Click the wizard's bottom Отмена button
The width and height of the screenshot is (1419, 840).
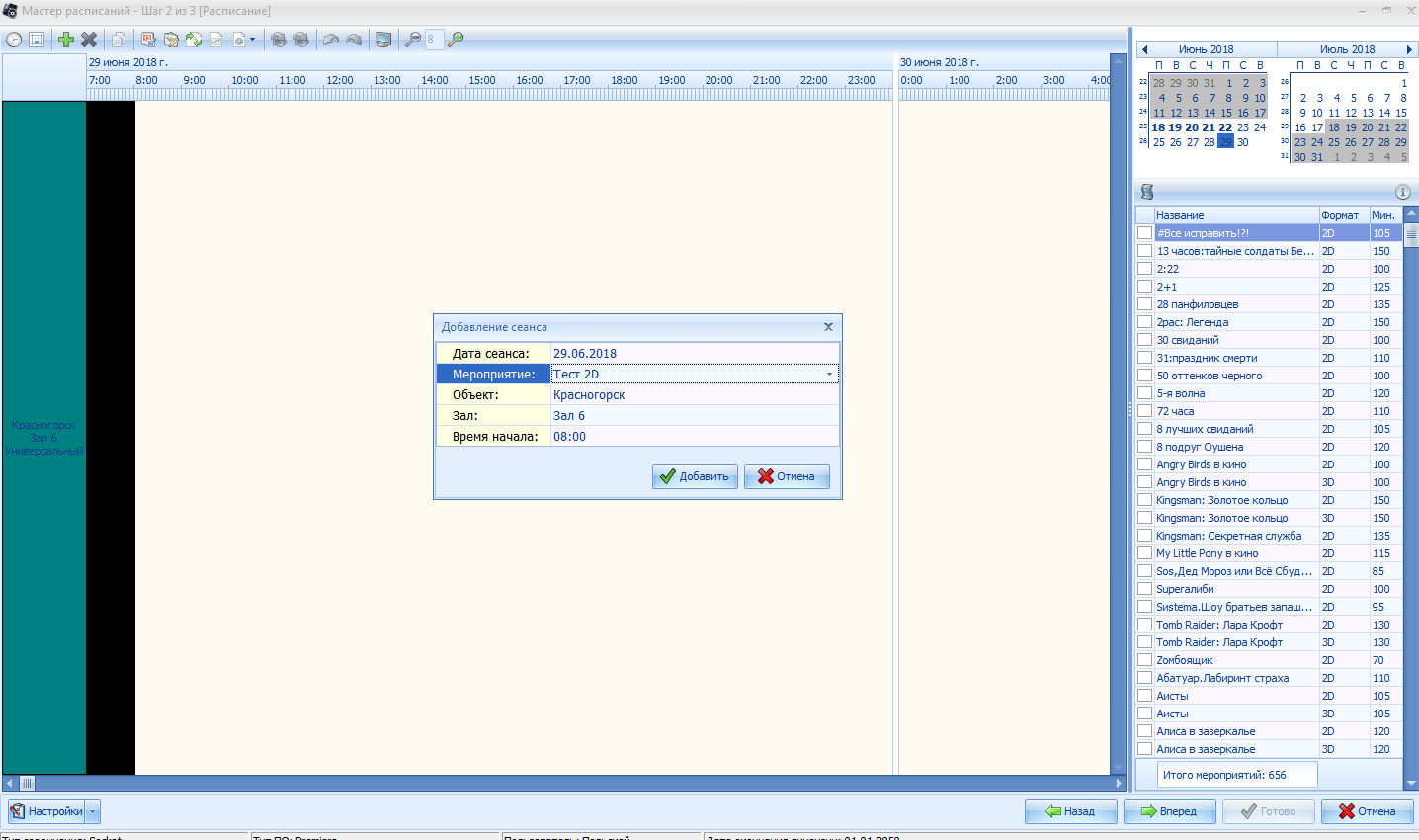tap(1368, 811)
